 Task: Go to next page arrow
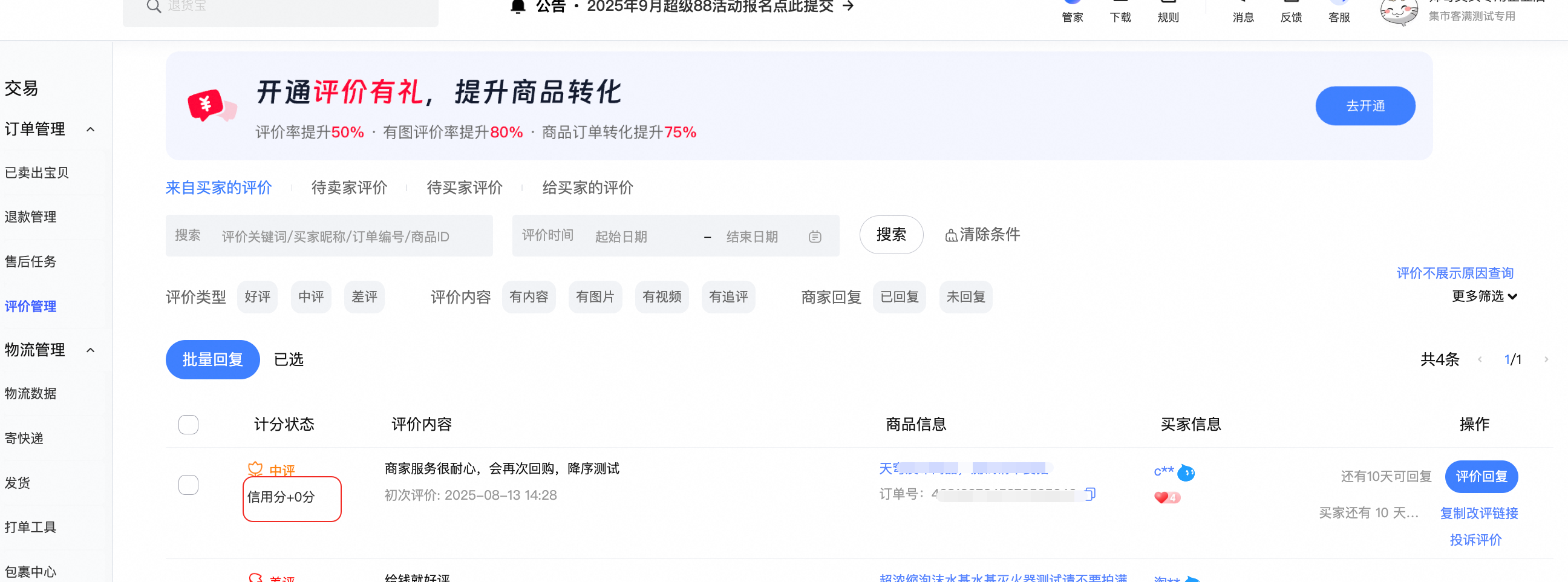pos(1546,360)
